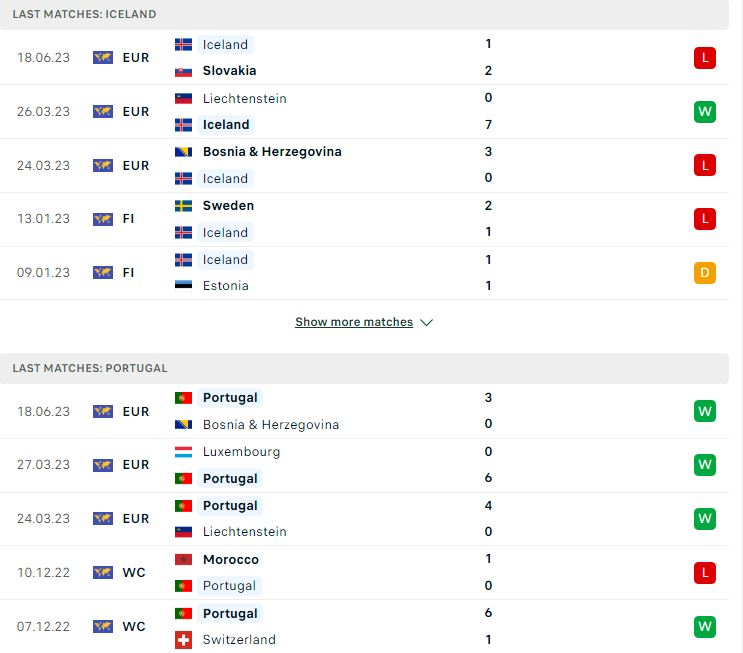Click chevron next to Show more matches
743x653 pixels.
tap(426, 323)
